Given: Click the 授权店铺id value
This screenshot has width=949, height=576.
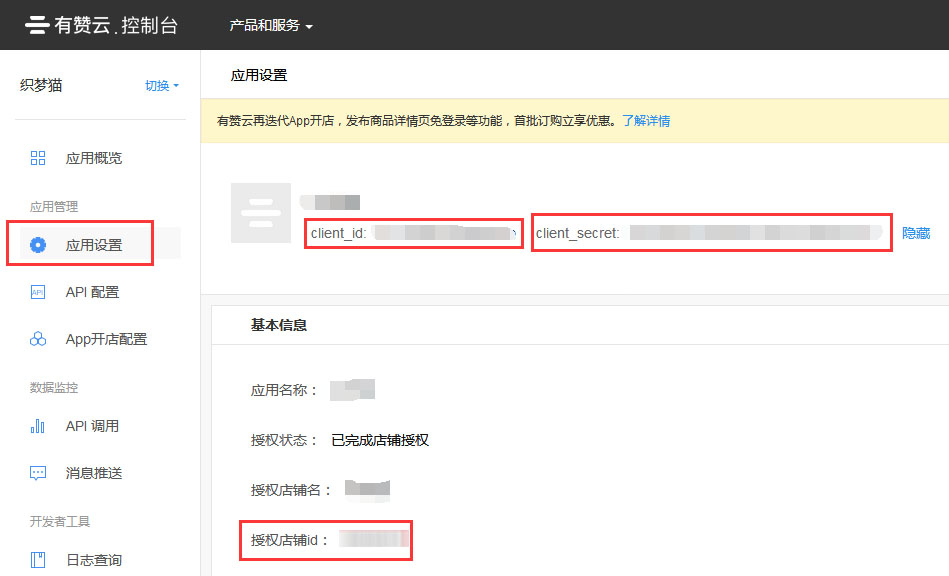Looking at the screenshot, I should coord(372,541).
